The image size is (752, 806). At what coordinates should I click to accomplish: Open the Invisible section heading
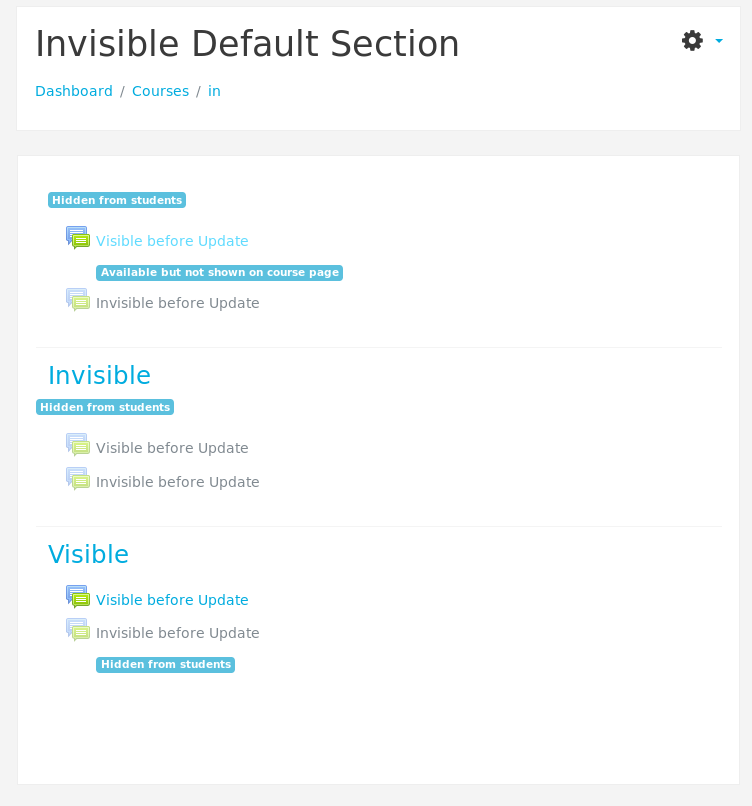coord(99,375)
